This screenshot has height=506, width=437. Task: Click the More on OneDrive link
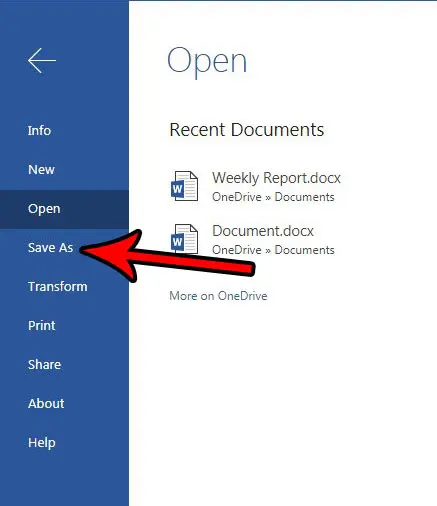218,296
